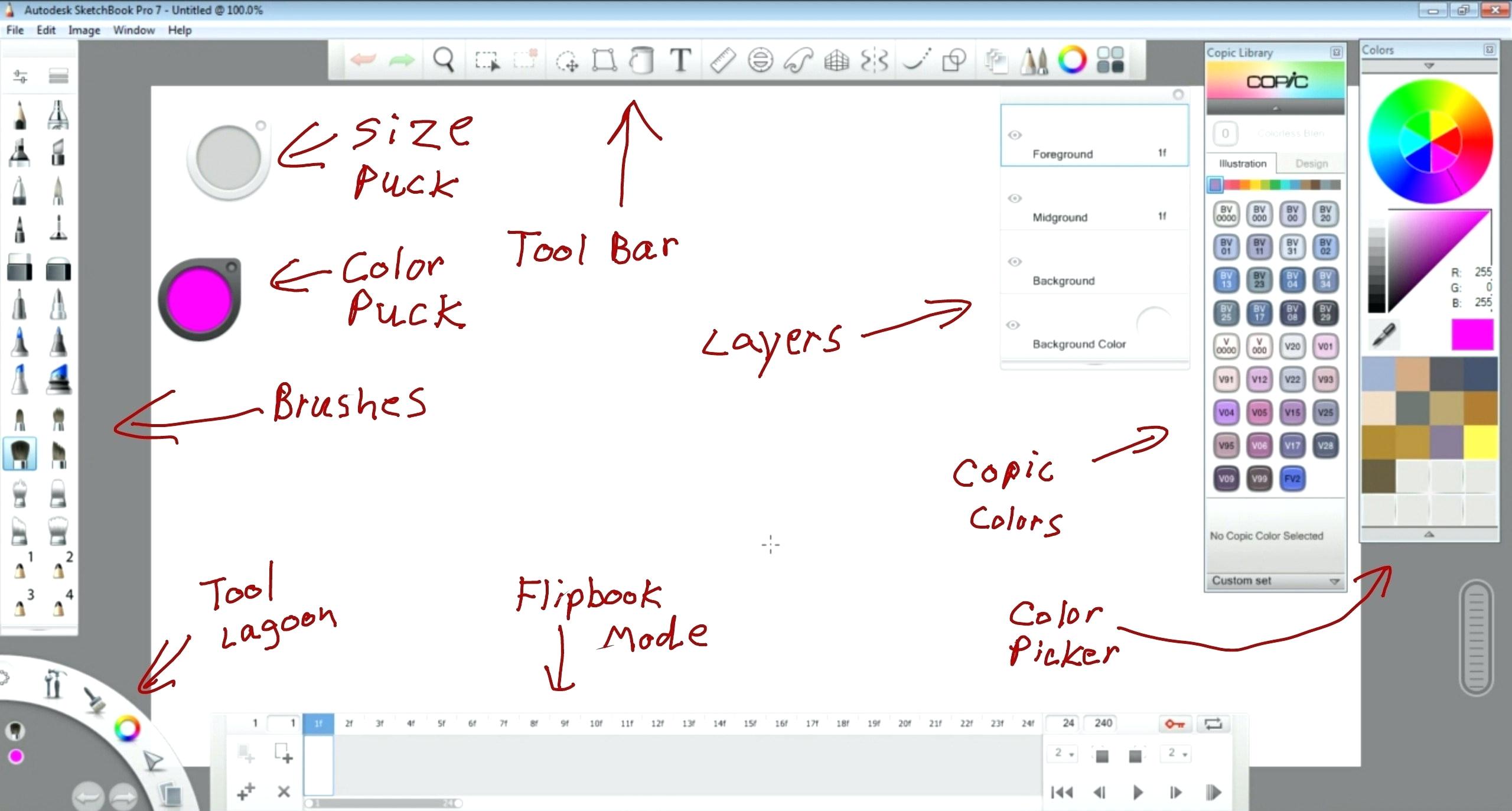The width and height of the screenshot is (1512, 811).
Task: Select the V09 Copic color swatch
Action: coord(1226,479)
